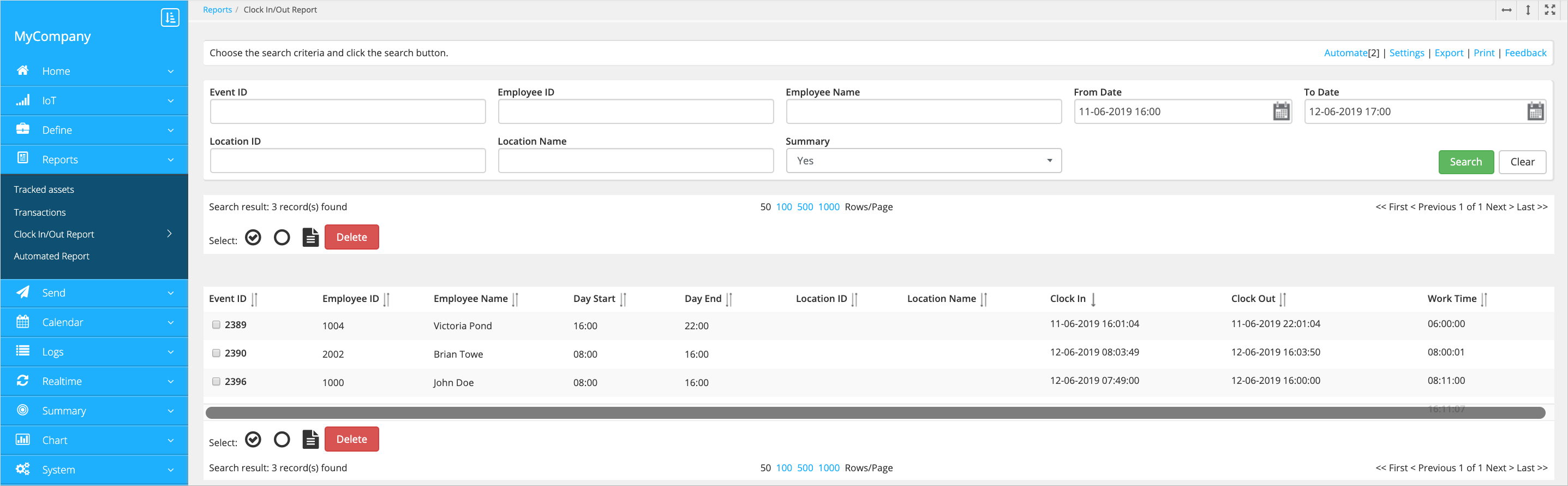The height and width of the screenshot is (486, 1568).
Task: Expand the Calendar sidebar section
Action: coord(94,322)
